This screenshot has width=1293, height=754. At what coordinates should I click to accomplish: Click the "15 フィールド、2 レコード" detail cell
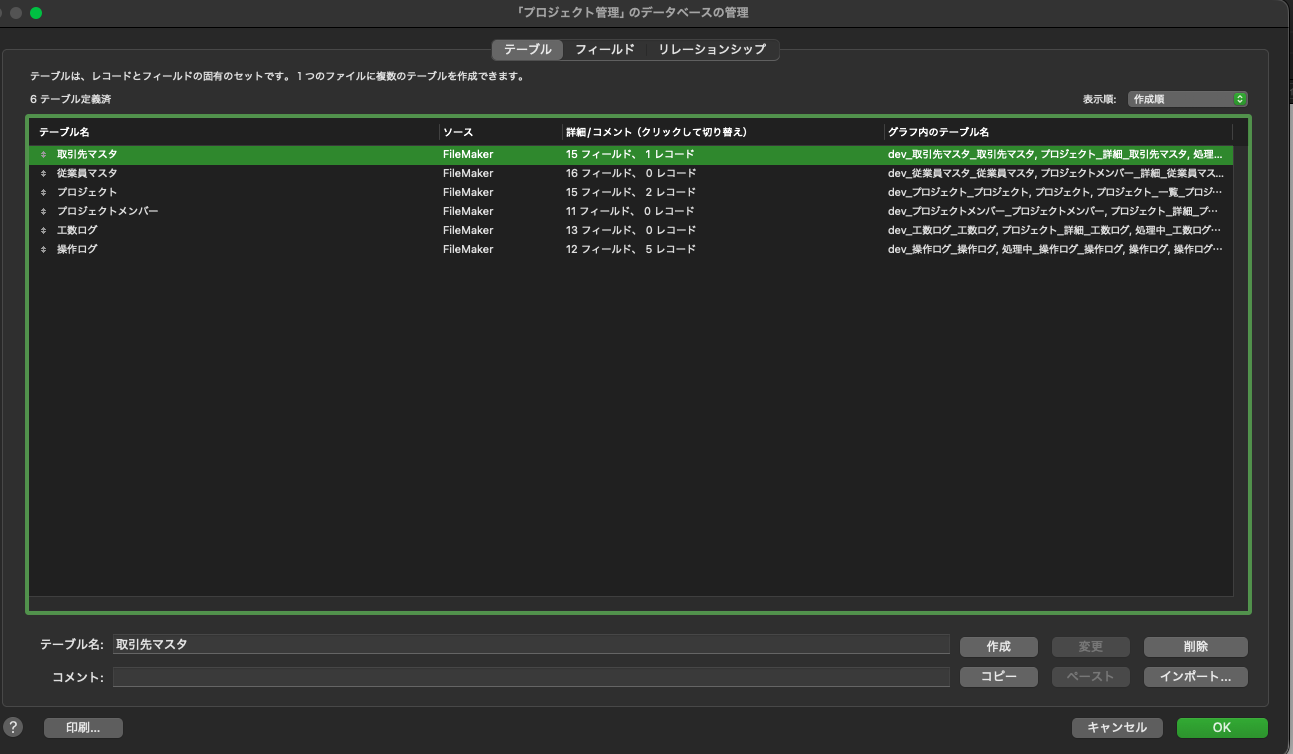630,193
